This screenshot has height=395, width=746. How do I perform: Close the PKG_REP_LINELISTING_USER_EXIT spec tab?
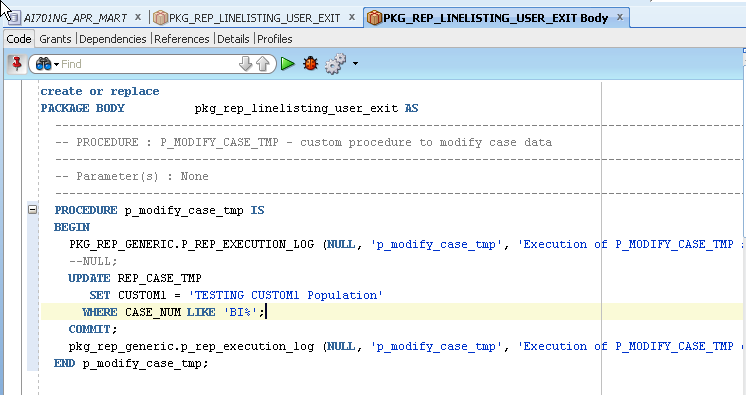[352, 17]
